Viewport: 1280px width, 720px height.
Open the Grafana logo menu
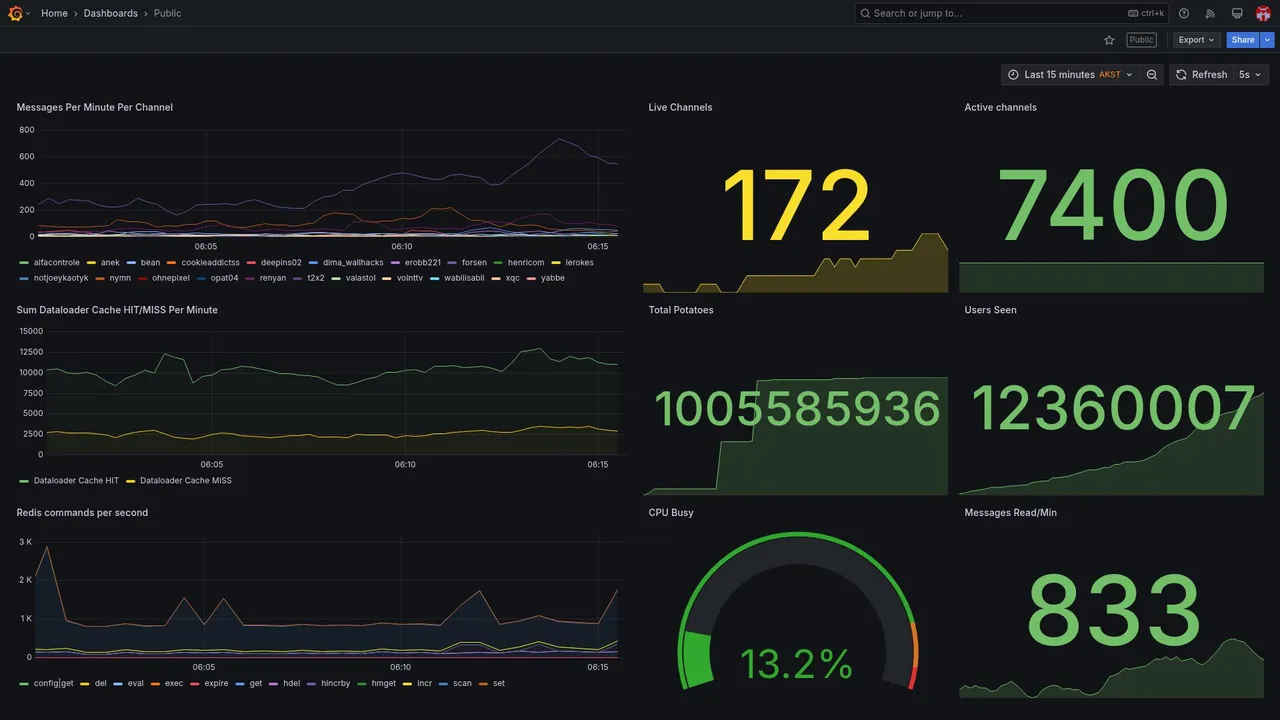pyautogui.click(x=15, y=13)
